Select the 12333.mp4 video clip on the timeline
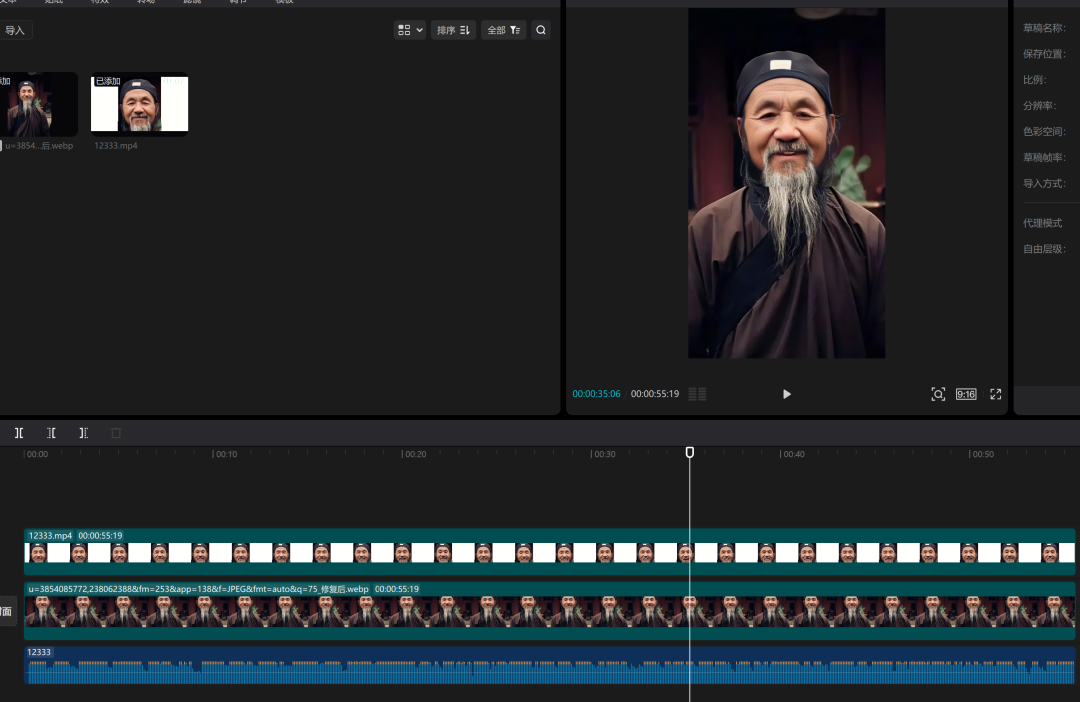The image size is (1080, 702). tap(550, 552)
